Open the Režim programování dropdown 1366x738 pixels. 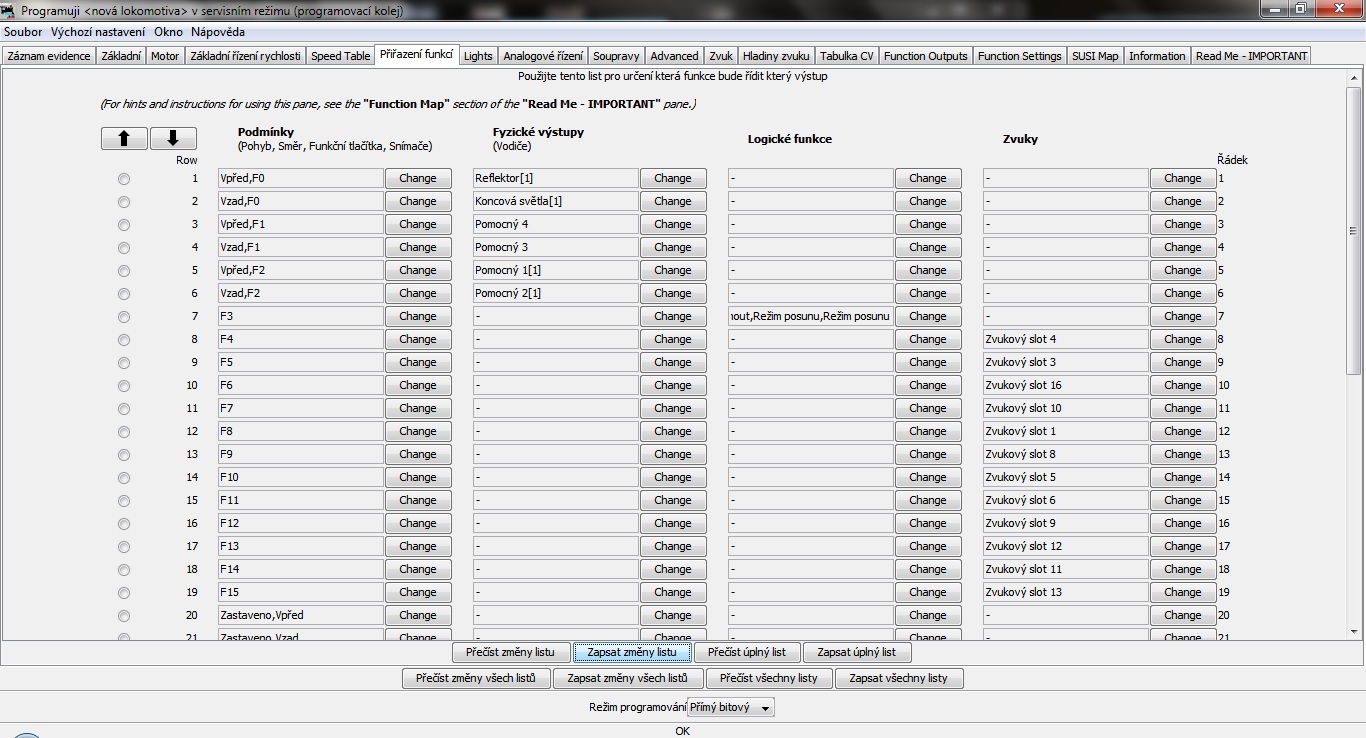pyautogui.click(x=731, y=708)
